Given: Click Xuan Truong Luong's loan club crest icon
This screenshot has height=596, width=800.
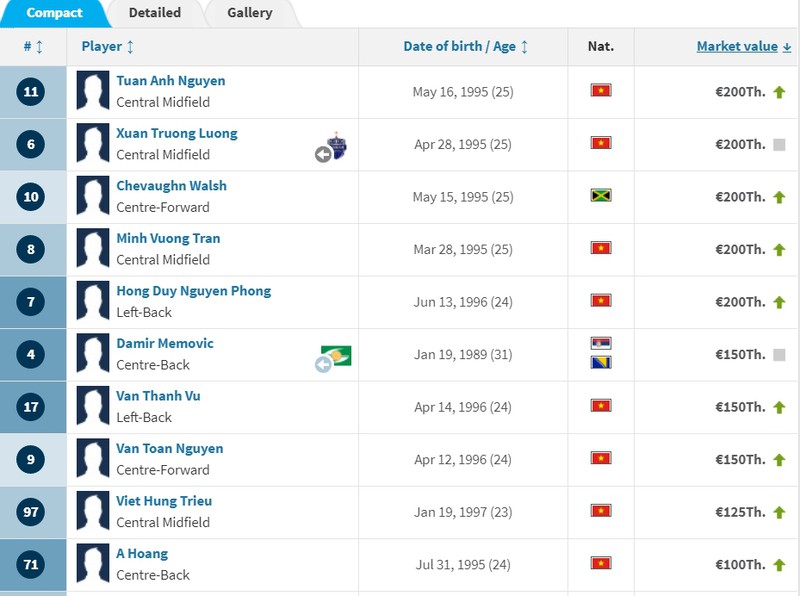Looking at the screenshot, I should coord(336,146).
